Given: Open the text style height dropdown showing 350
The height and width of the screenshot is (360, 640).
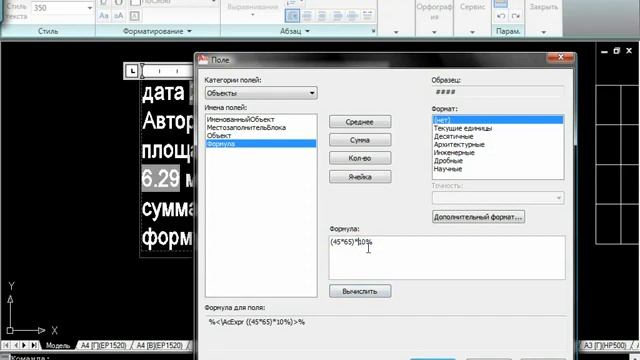Looking at the screenshot, I should [89, 8].
